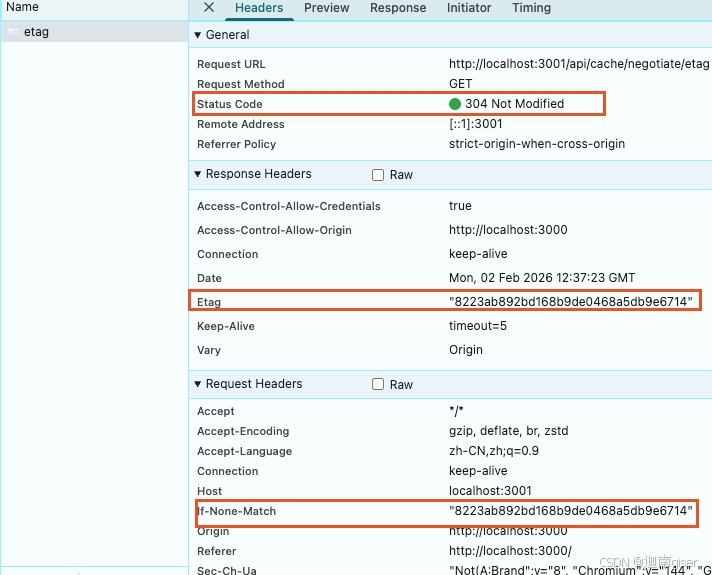Select the Request URL value

(578, 64)
